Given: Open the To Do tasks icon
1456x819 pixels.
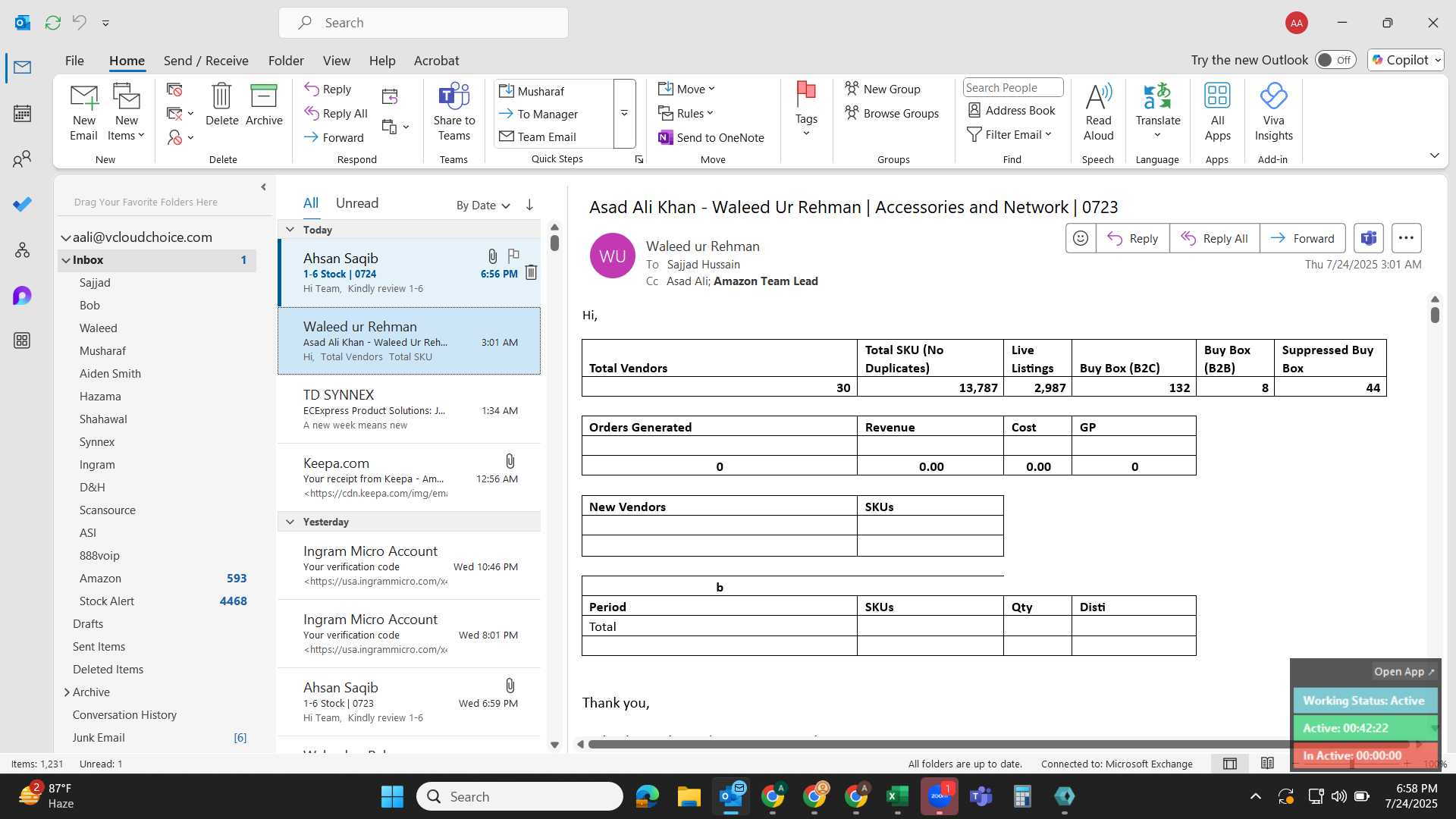Looking at the screenshot, I should click(22, 205).
